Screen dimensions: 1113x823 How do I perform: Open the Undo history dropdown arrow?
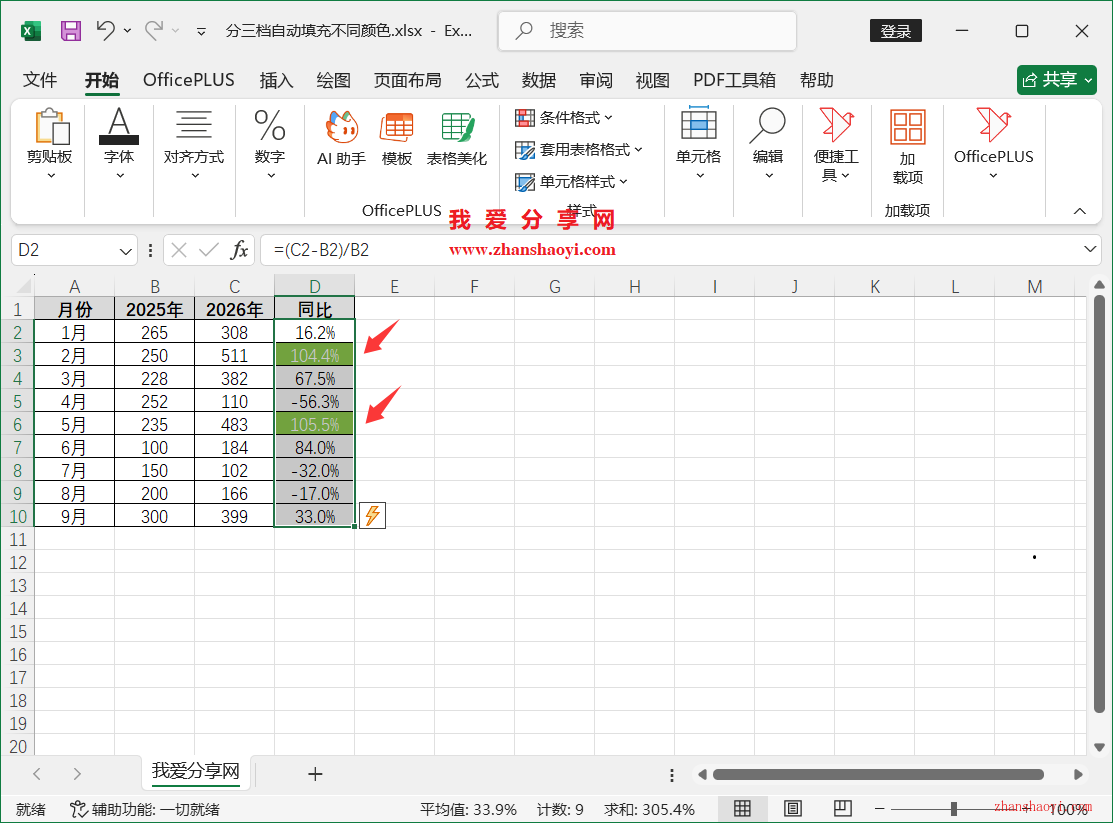click(x=128, y=31)
